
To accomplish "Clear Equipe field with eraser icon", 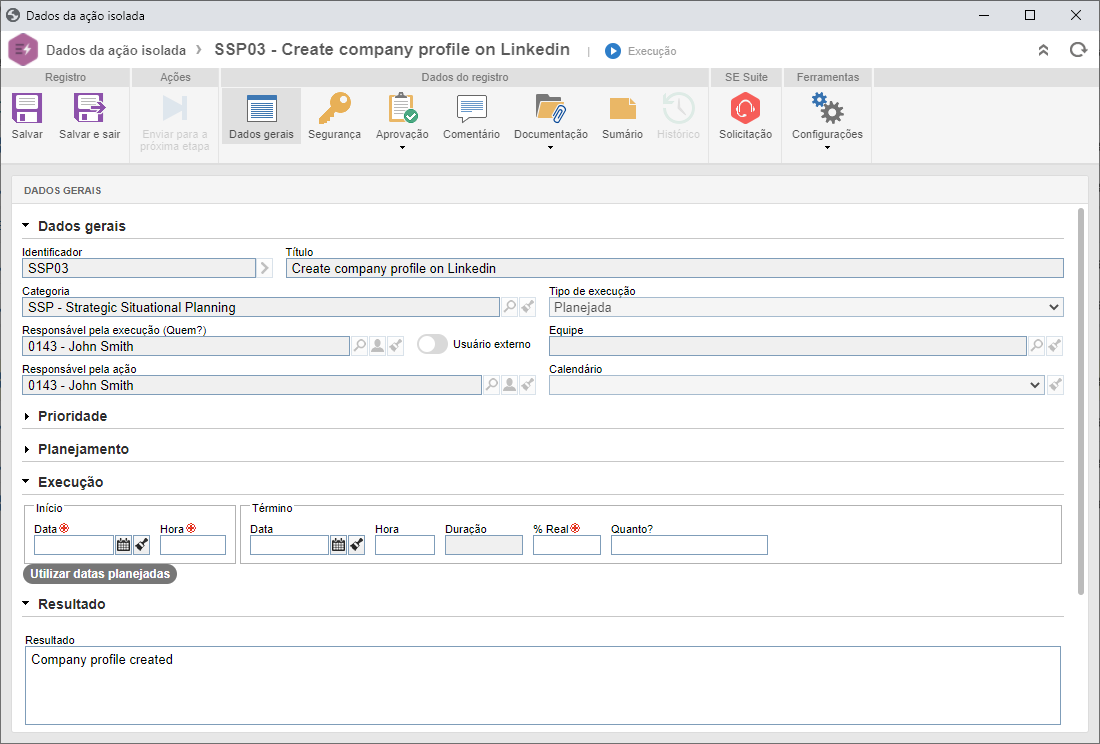I will point(1054,346).
